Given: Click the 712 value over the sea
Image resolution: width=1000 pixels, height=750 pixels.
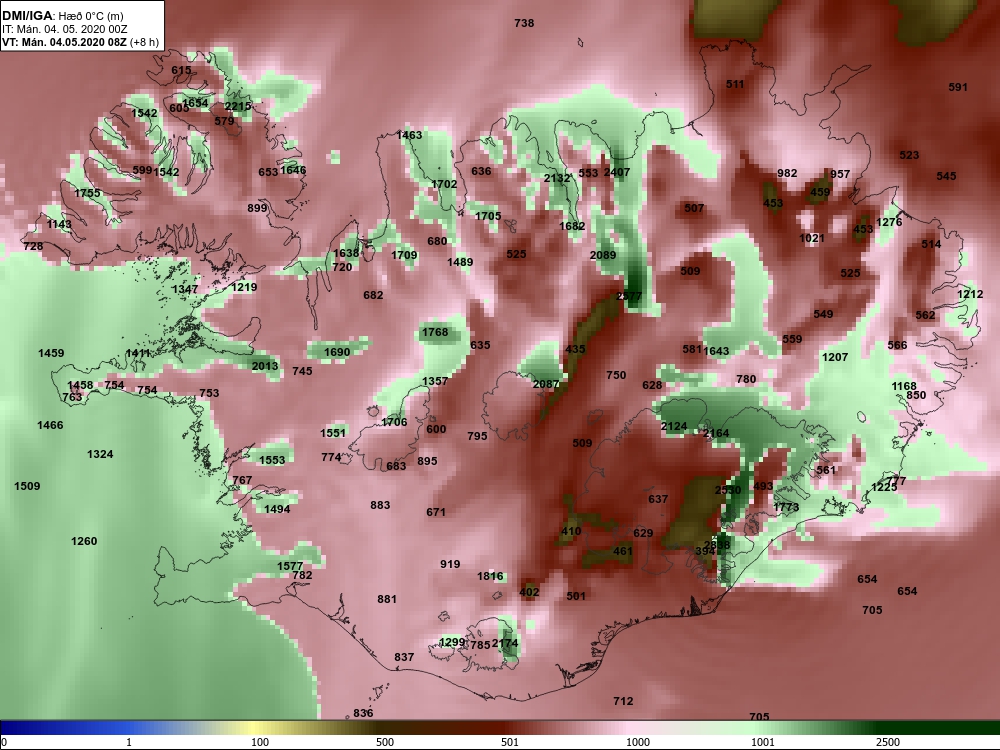Looking at the screenshot, I should point(623,701).
